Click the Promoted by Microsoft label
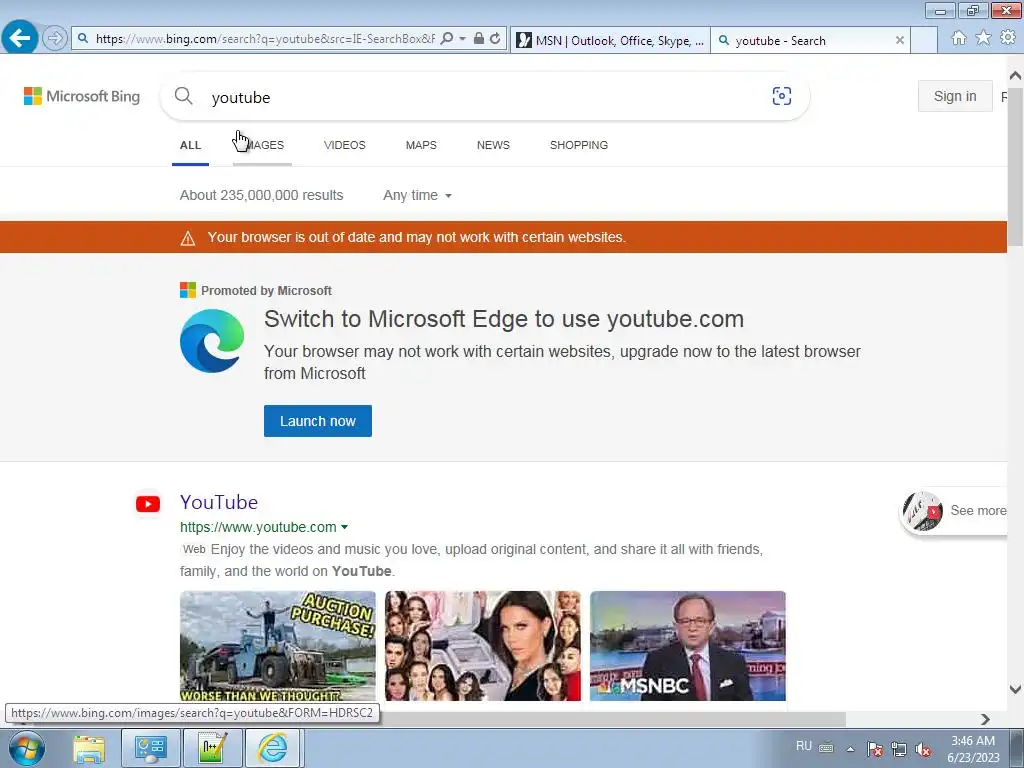This screenshot has width=1024, height=768. point(266,291)
